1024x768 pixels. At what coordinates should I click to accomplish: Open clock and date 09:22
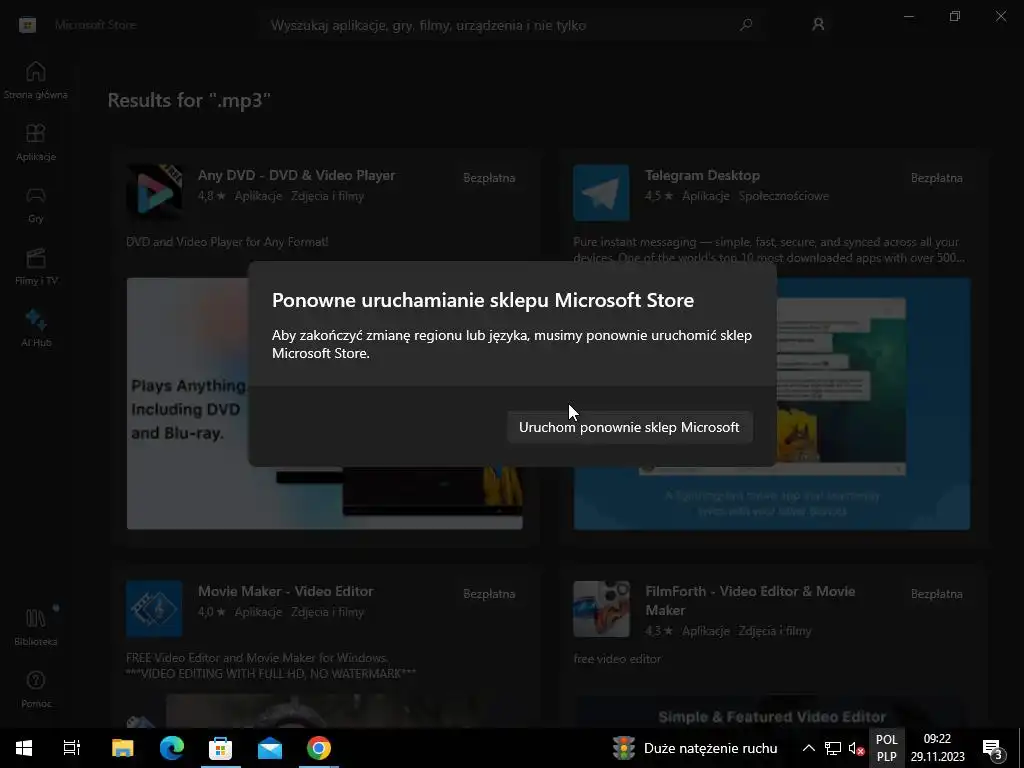(937, 748)
